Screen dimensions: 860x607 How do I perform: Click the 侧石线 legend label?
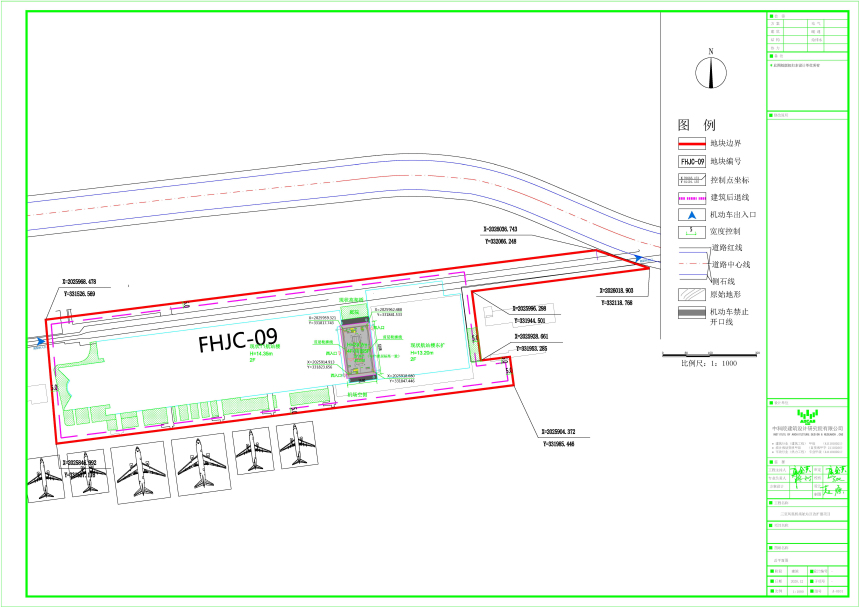[x=723, y=281]
